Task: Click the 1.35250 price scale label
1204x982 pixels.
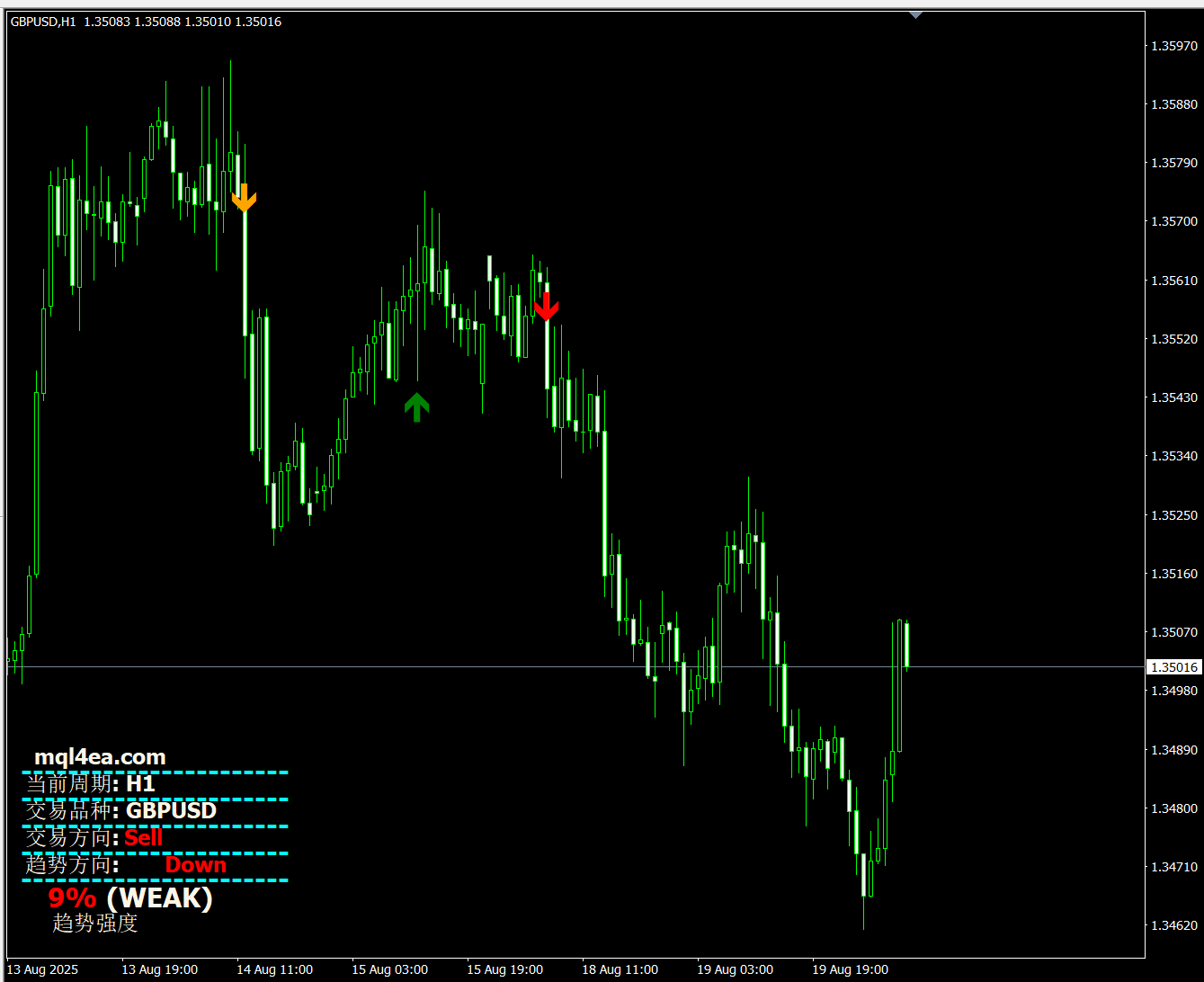Action: (x=1174, y=515)
